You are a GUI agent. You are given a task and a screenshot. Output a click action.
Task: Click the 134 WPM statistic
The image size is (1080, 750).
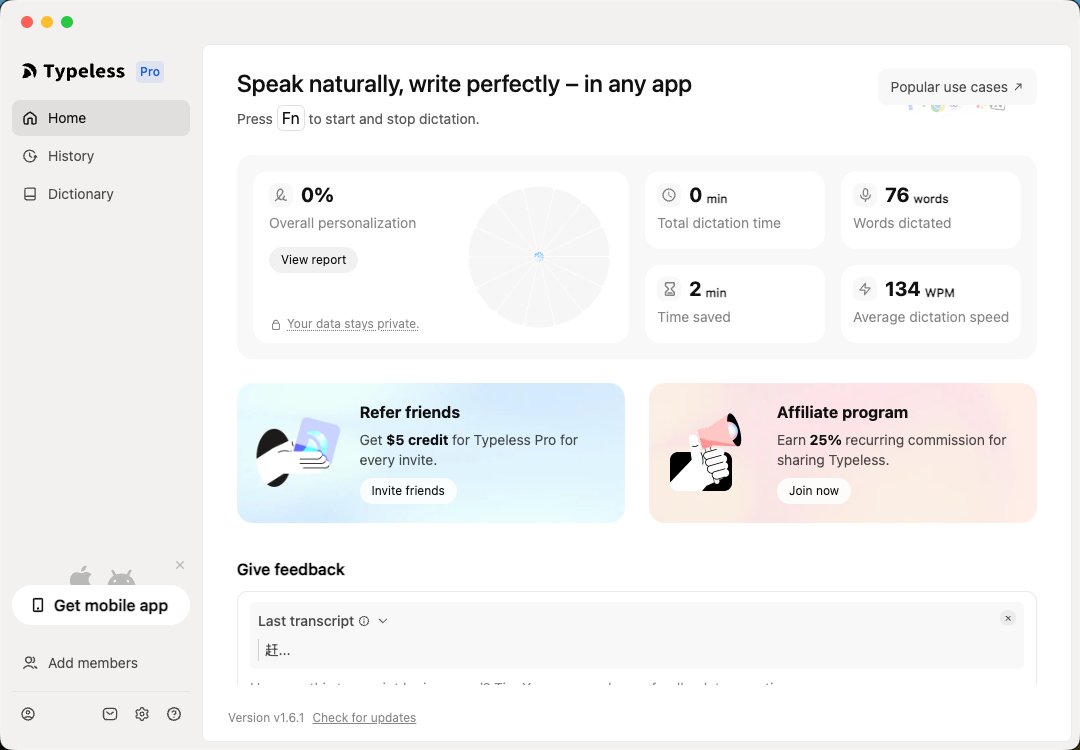920,289
